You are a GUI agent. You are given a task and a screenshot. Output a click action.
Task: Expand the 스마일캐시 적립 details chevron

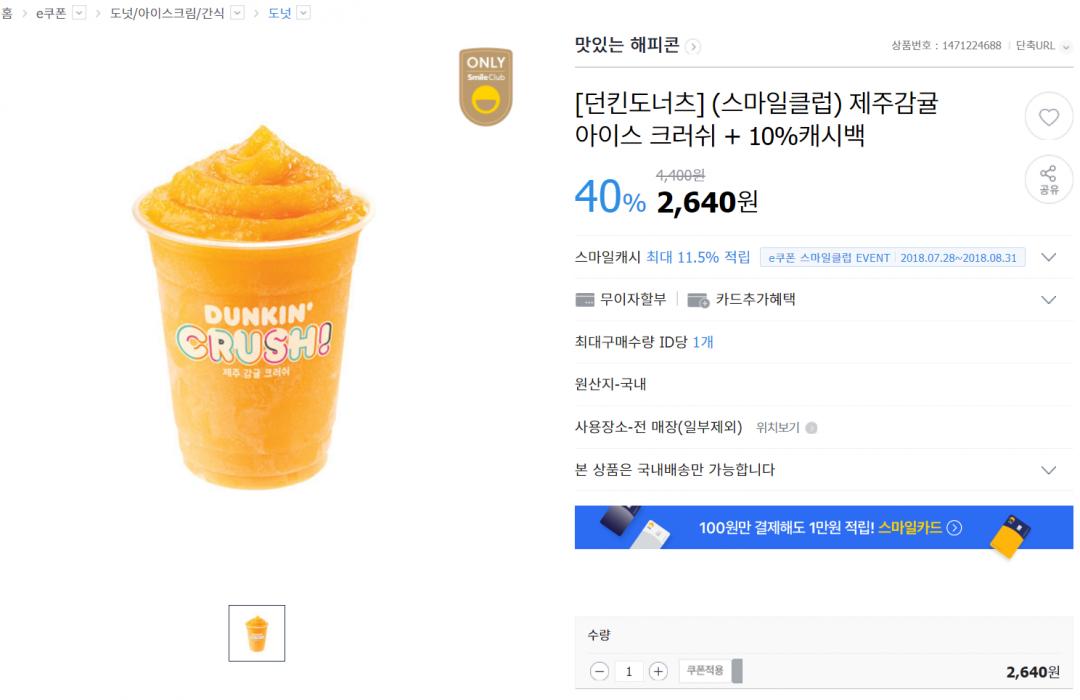(1048, 257)
